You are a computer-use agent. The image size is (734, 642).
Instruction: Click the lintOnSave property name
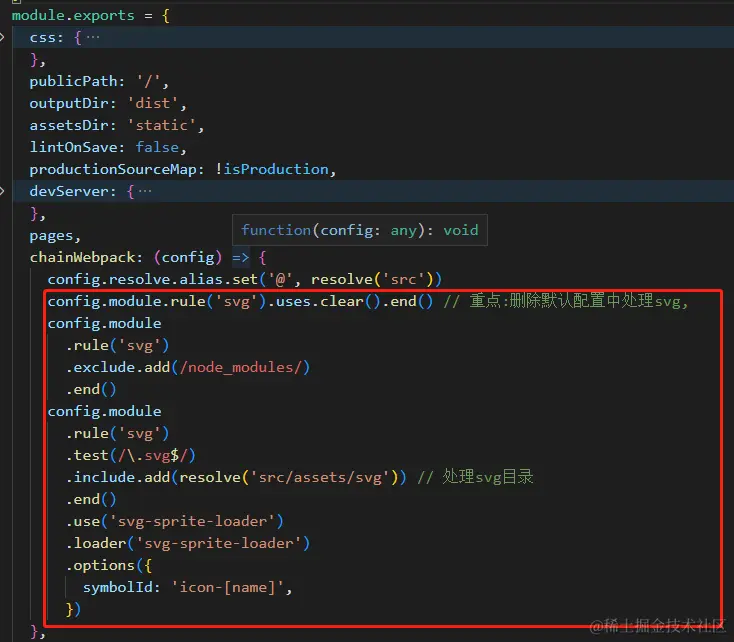(73, 147)
